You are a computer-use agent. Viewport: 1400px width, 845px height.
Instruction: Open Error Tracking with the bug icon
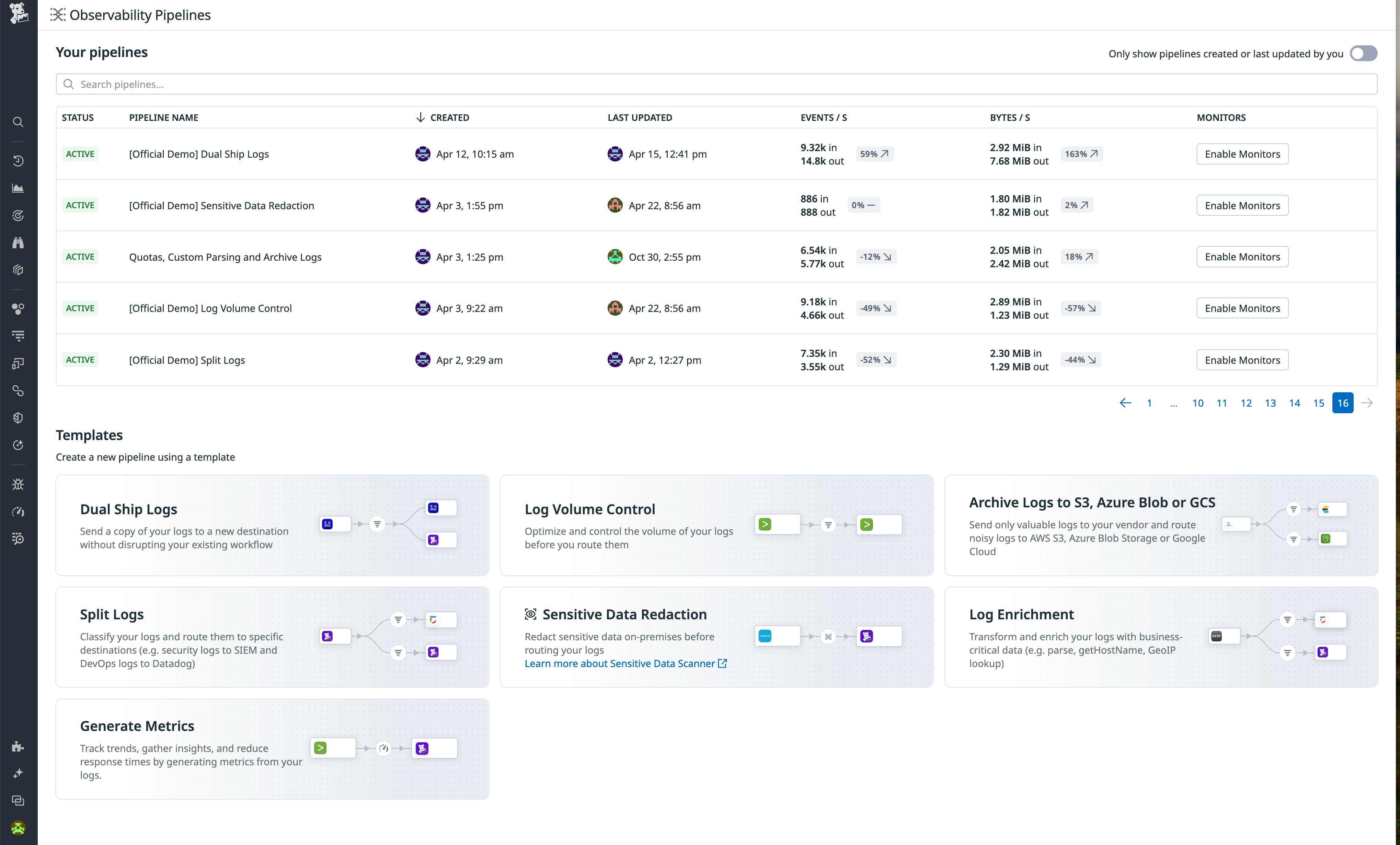click(18, 484)
